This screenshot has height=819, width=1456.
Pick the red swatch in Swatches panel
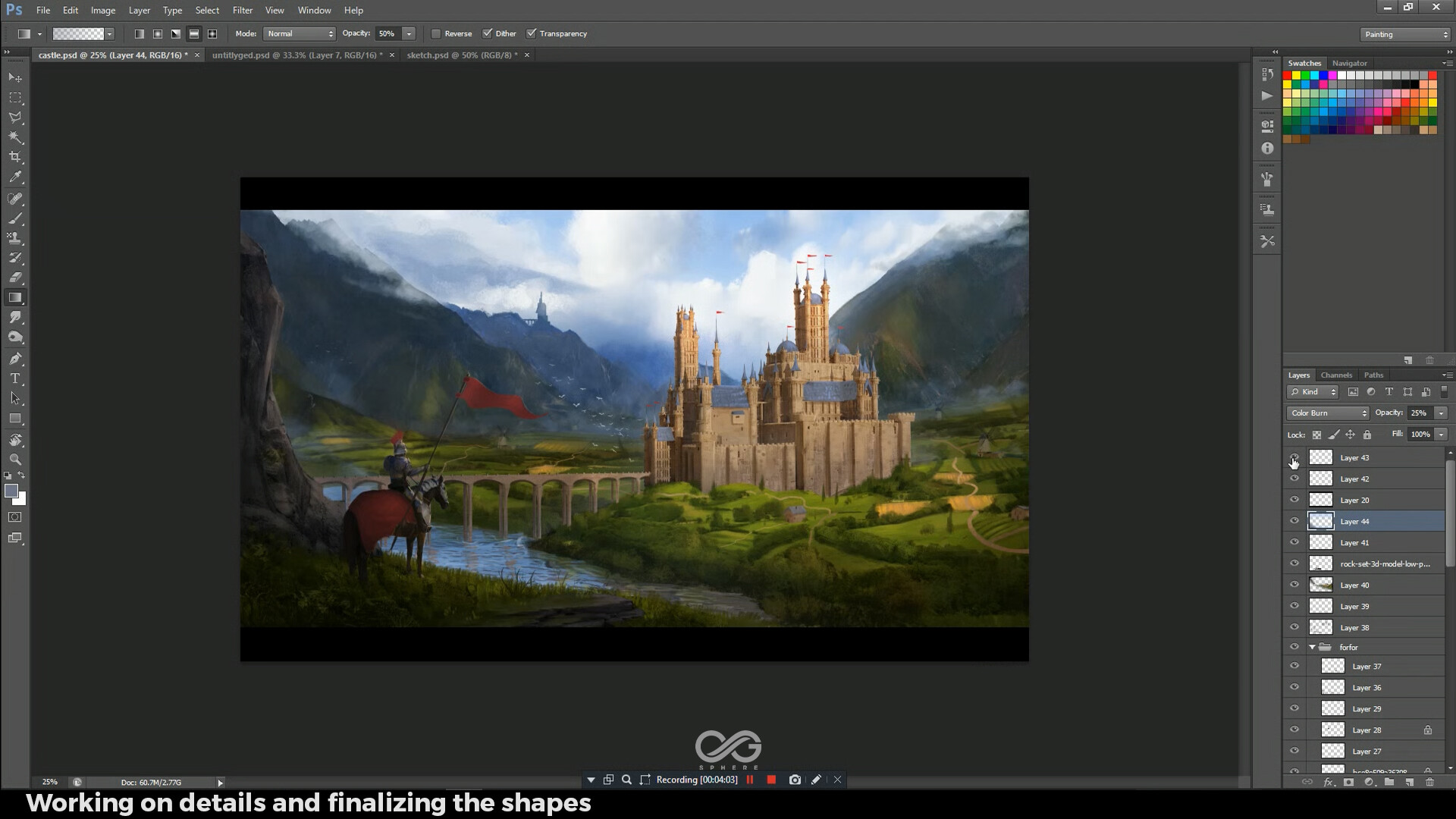pos(1288,75)
